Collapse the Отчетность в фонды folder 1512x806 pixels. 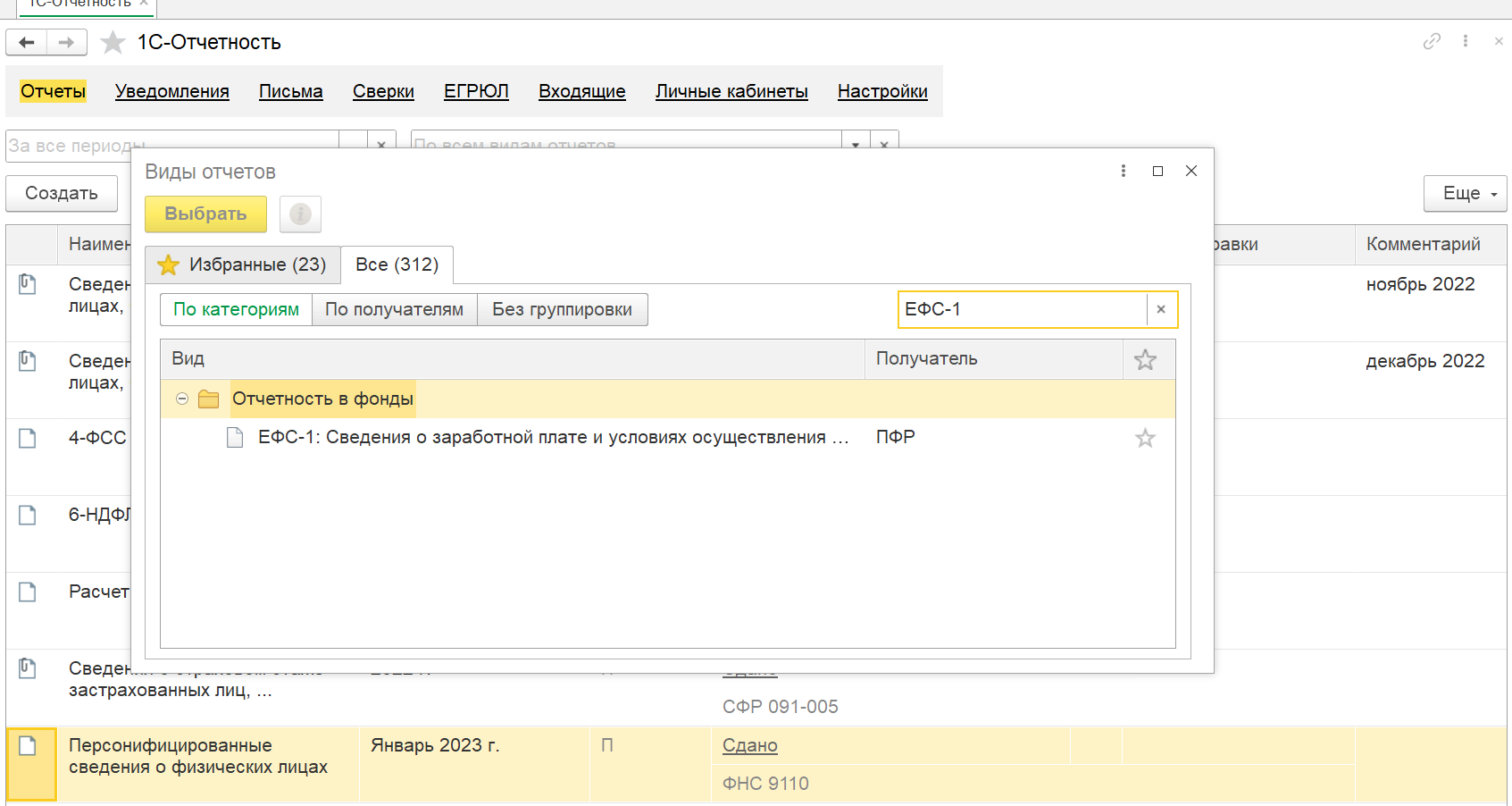click(182, 399)
